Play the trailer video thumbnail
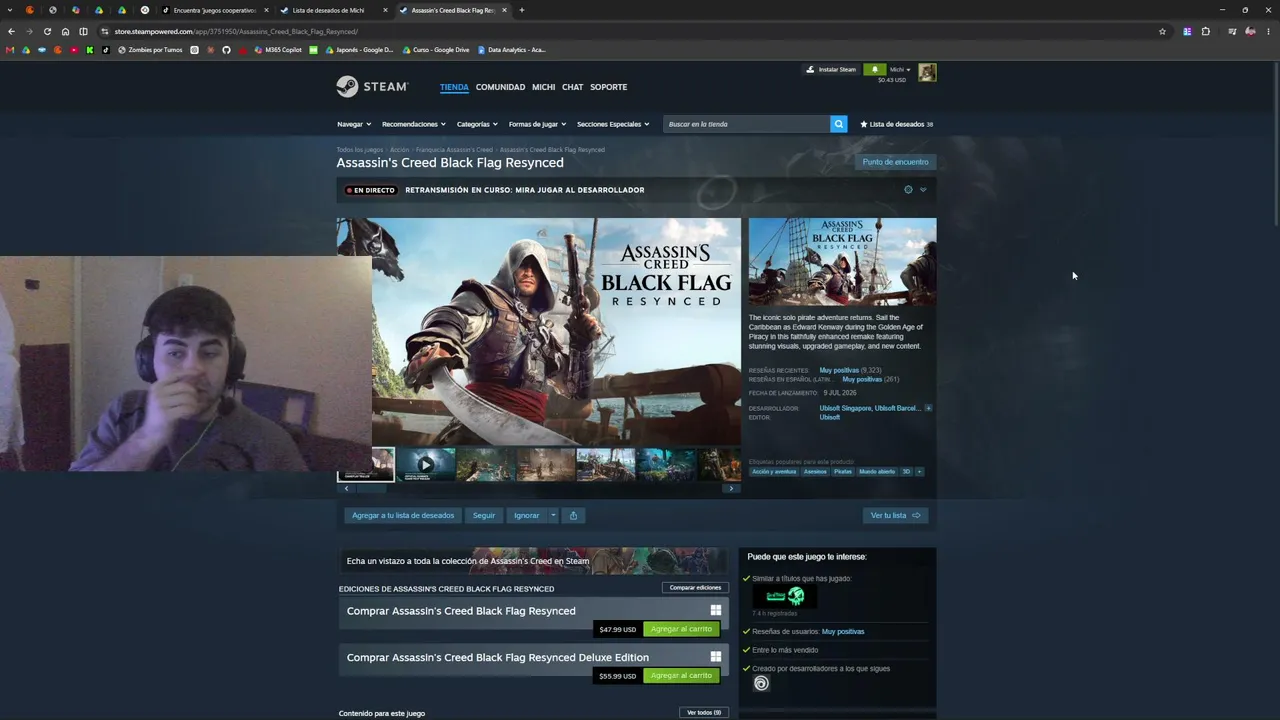Screen dimensions: 1280x720 426,464
